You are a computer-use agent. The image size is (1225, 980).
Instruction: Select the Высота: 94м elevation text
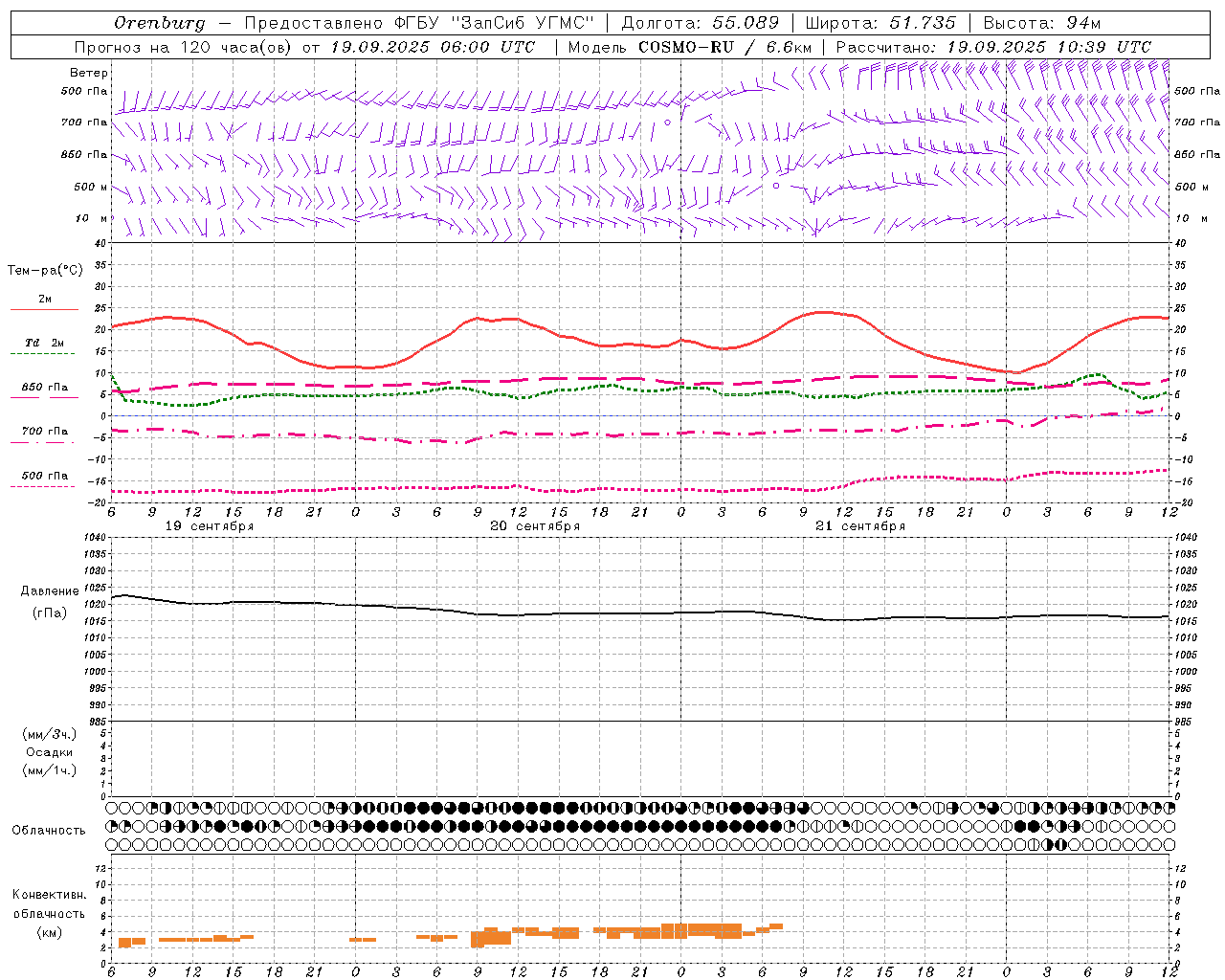1042,23
